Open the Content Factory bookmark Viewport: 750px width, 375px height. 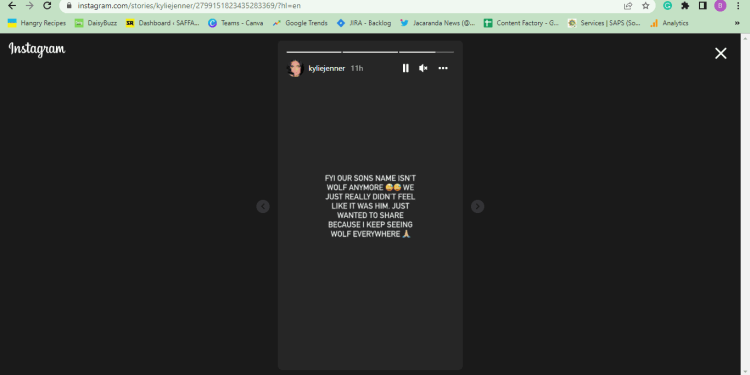[x=521, y=23]
